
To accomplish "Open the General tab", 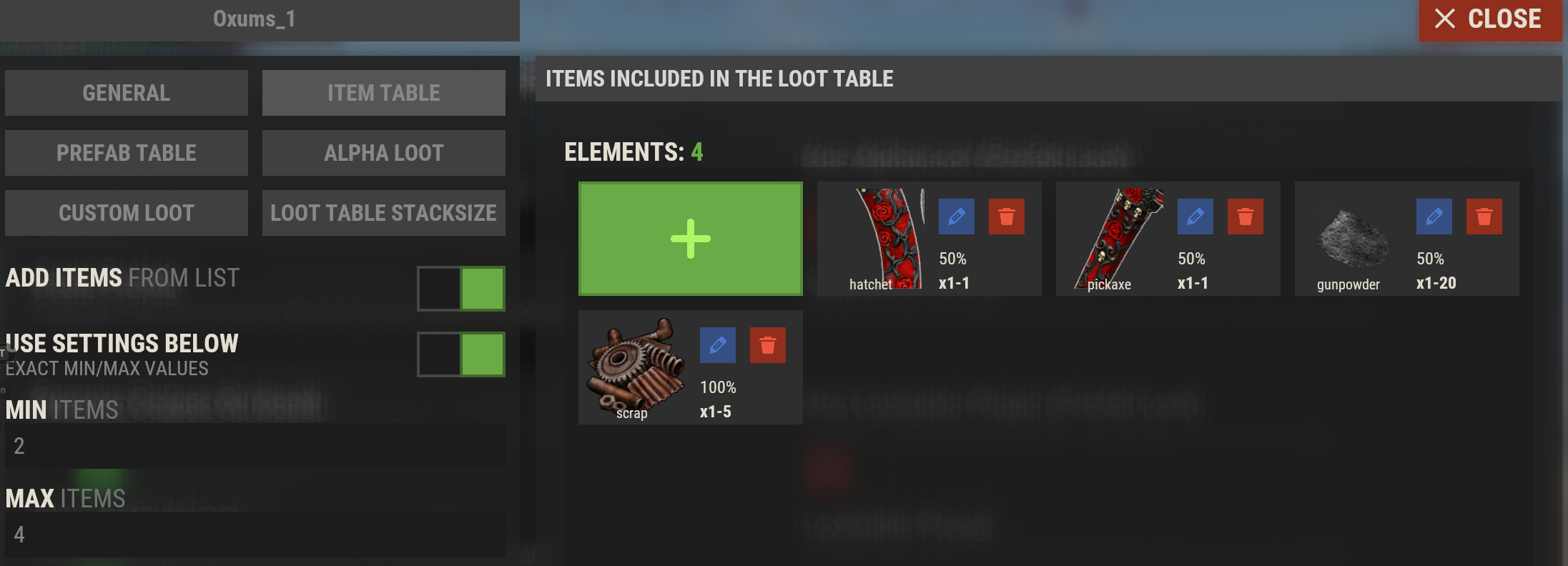I will tap(127, 93).
